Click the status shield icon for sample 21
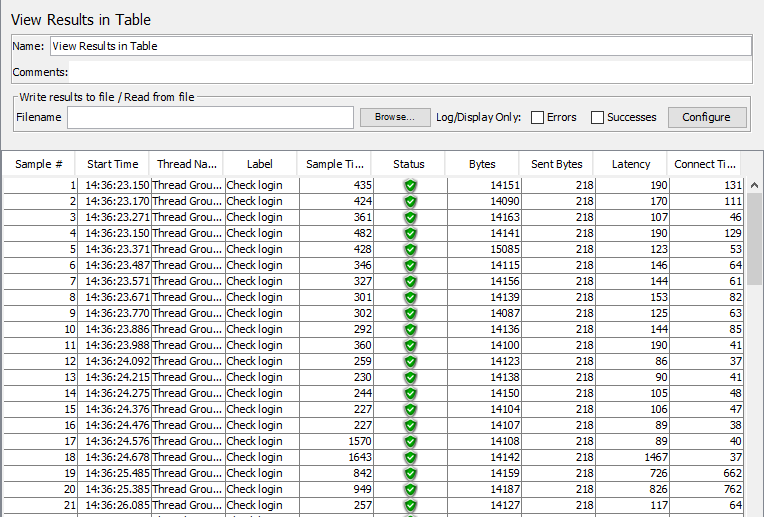This screenshot has height=517, width=764. click(x=410, y=505)
